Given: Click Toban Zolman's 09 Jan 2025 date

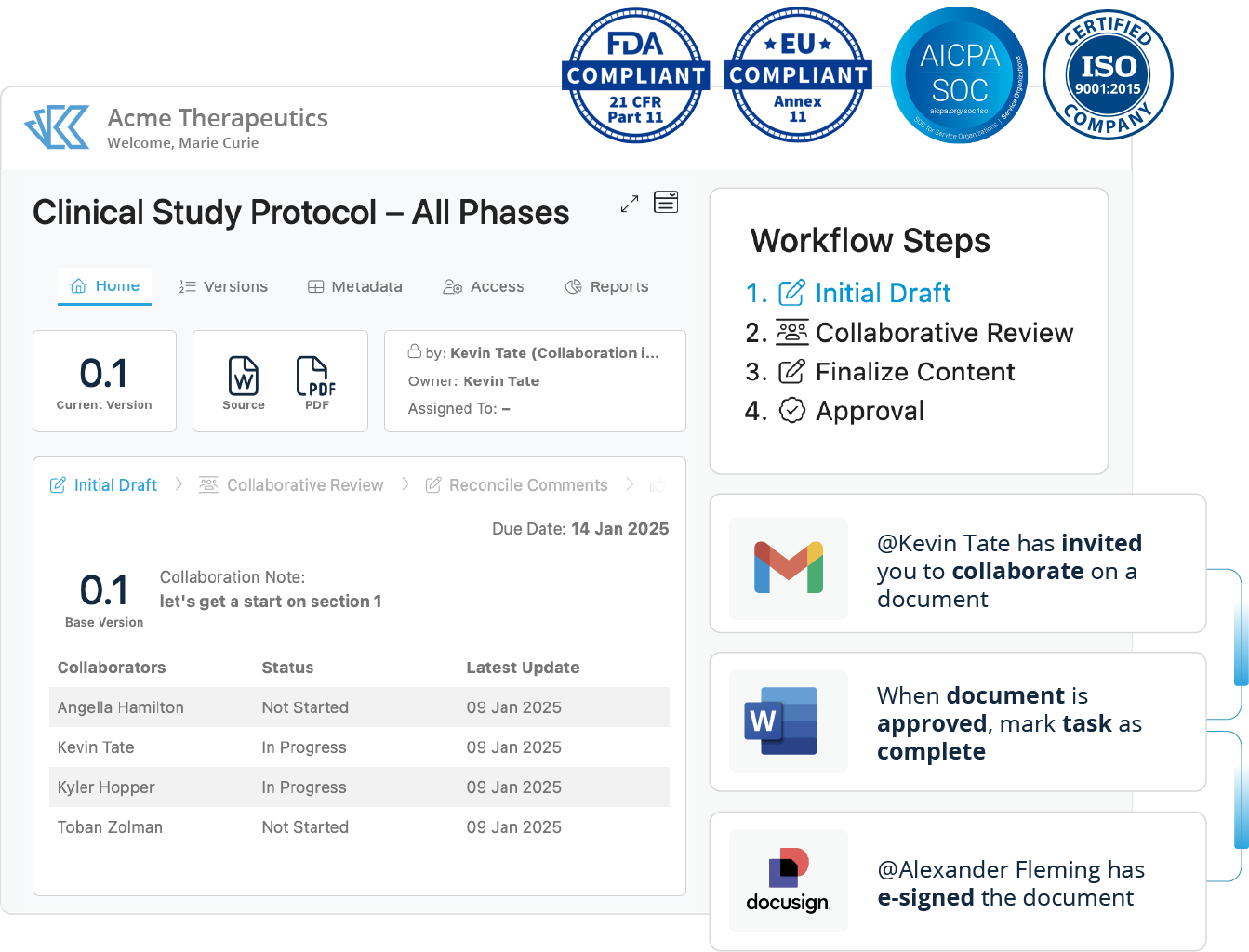Looking at the screenshot, I should click(514, 827).
